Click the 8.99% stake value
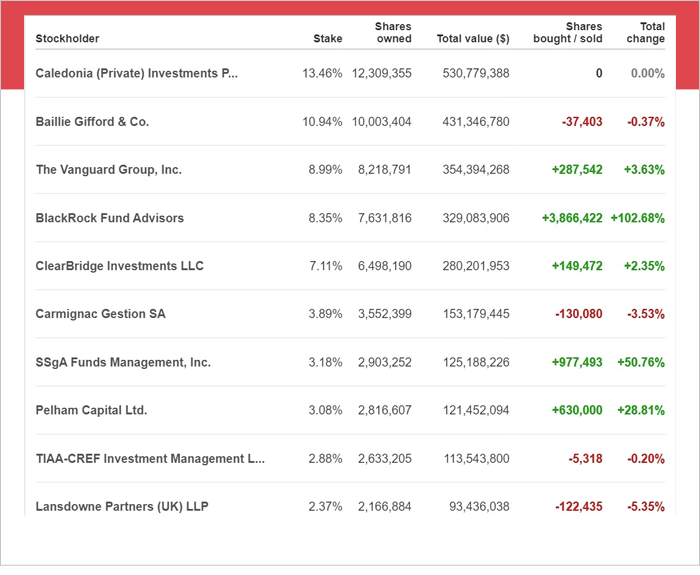 pyautogui.click(x=325, y=170)
